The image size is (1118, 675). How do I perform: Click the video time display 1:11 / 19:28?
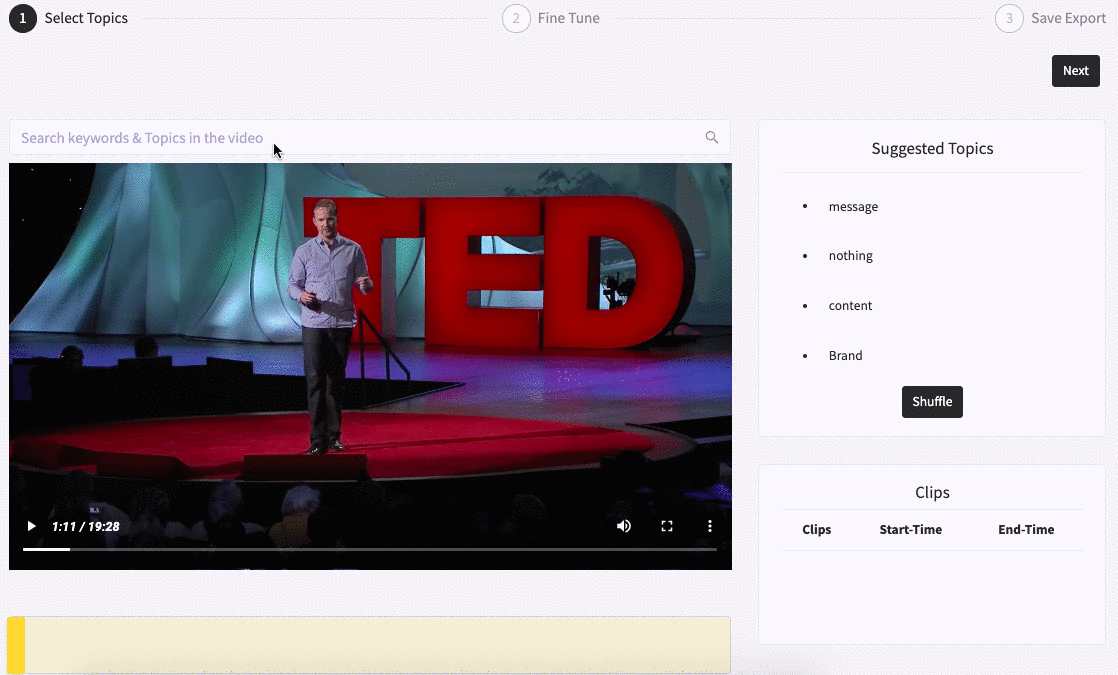pos(86,527)
